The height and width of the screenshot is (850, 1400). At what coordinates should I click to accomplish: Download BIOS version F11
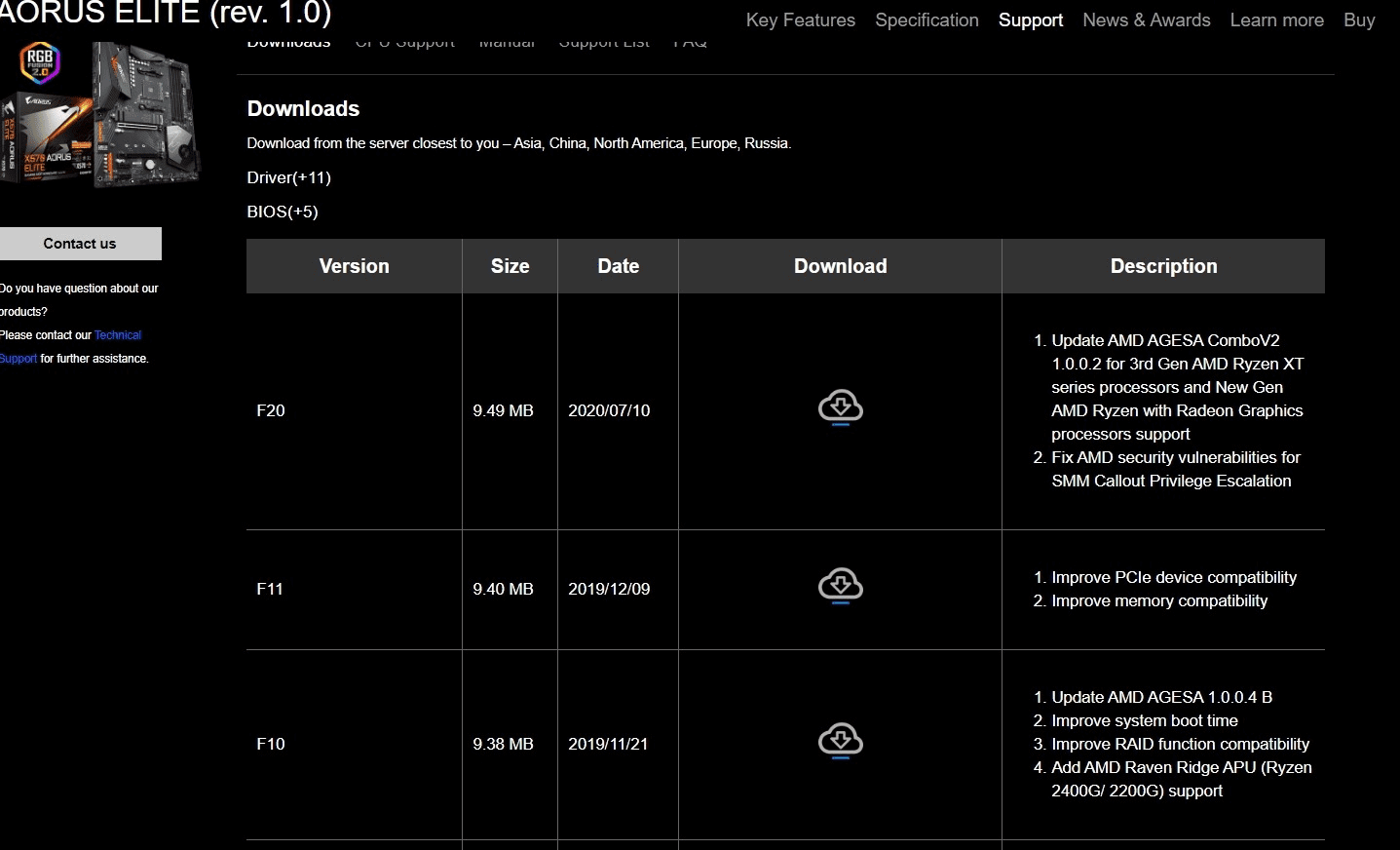click(840, 586)
